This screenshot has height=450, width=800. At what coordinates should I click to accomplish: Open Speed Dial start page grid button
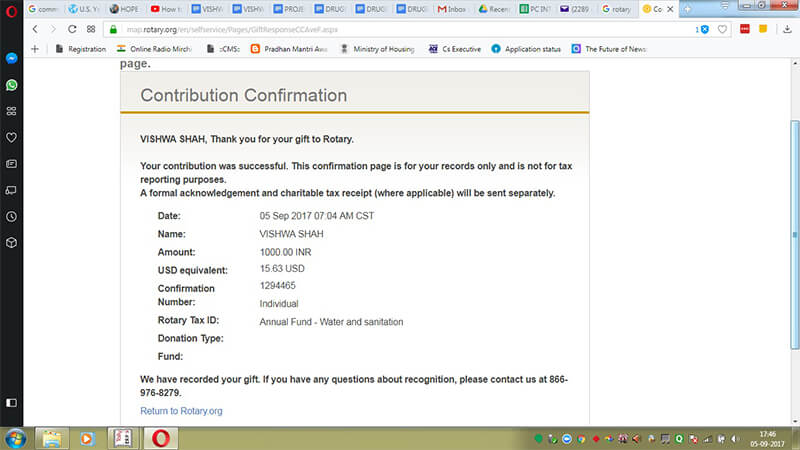[x=91, y=30]
